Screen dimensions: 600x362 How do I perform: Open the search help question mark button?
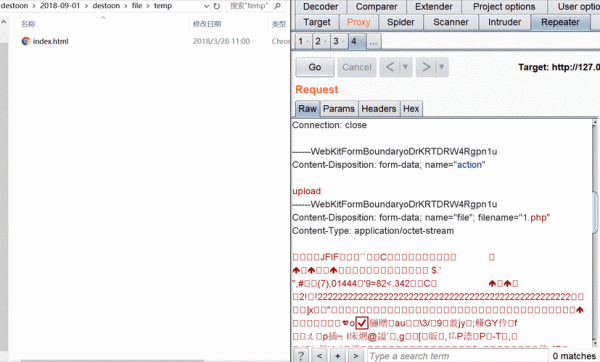click(301, 356)
